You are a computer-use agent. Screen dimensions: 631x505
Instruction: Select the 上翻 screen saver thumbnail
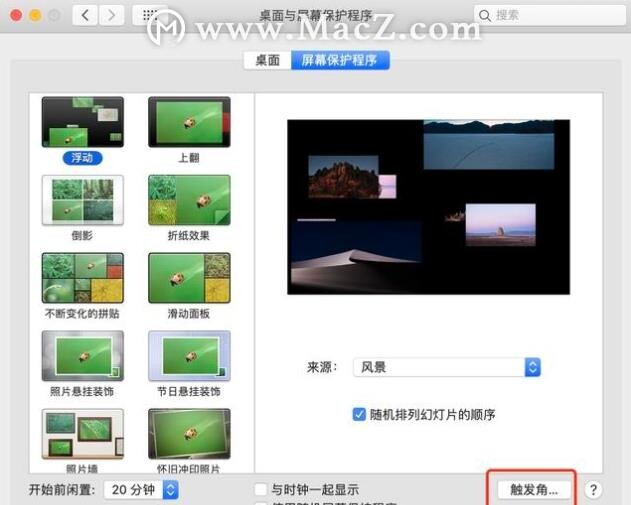pos(189,122)
